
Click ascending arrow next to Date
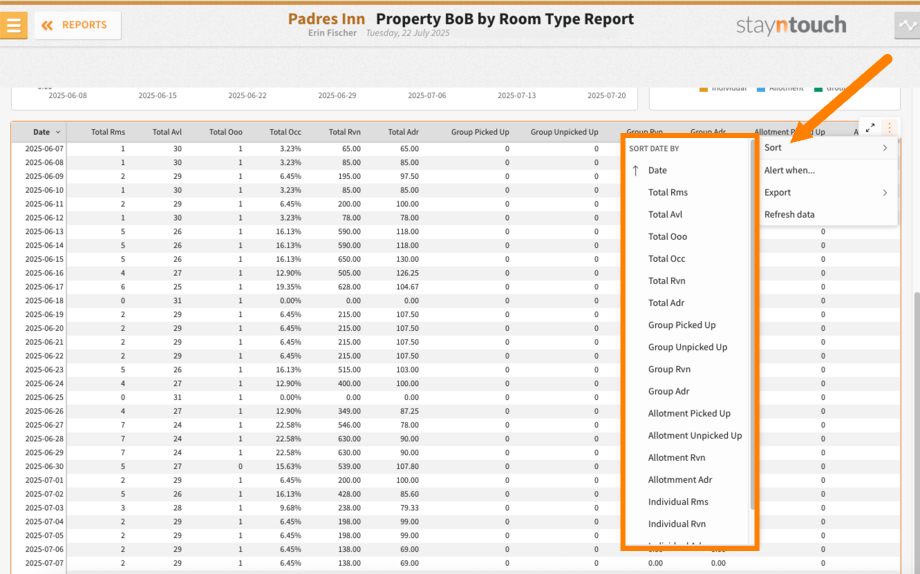(x=635, y=170)
